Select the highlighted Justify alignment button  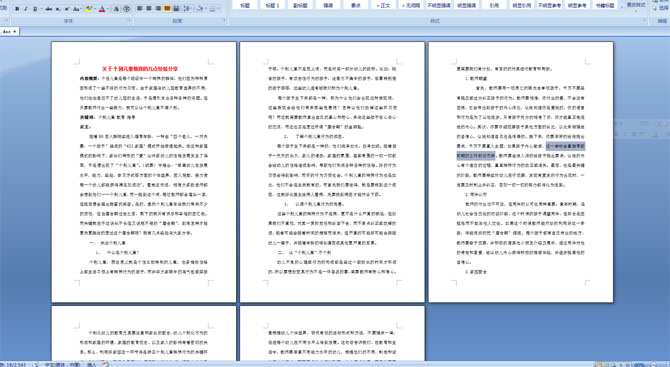pos(167,9)
